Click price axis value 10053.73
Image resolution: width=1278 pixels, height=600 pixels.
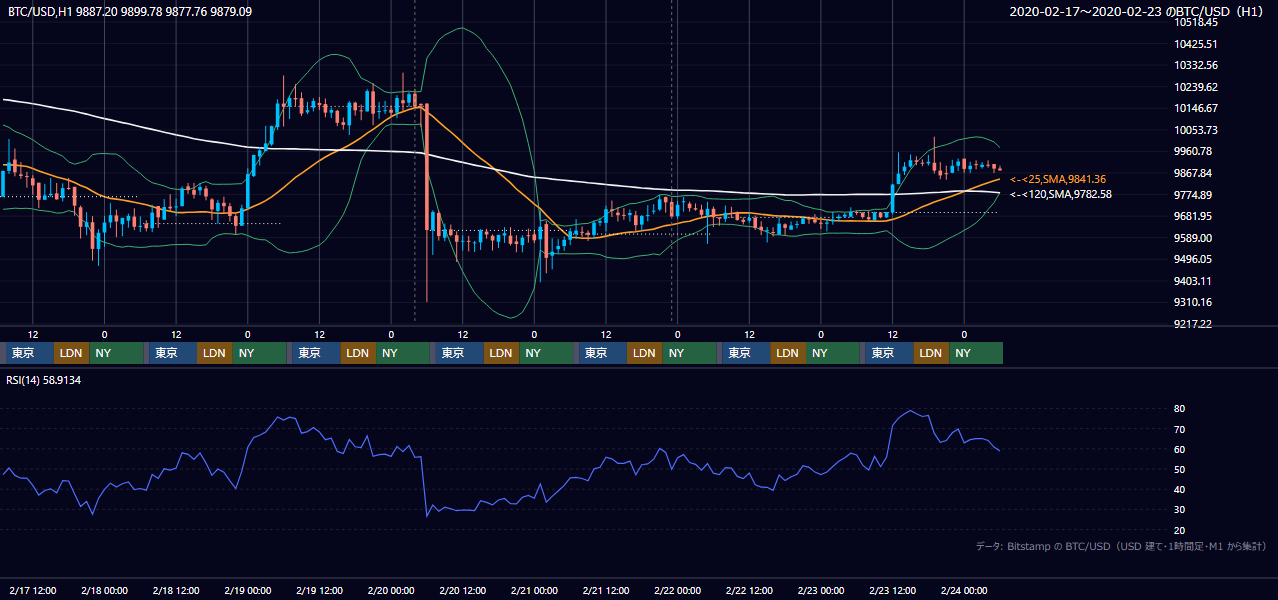coord(1195,130)
